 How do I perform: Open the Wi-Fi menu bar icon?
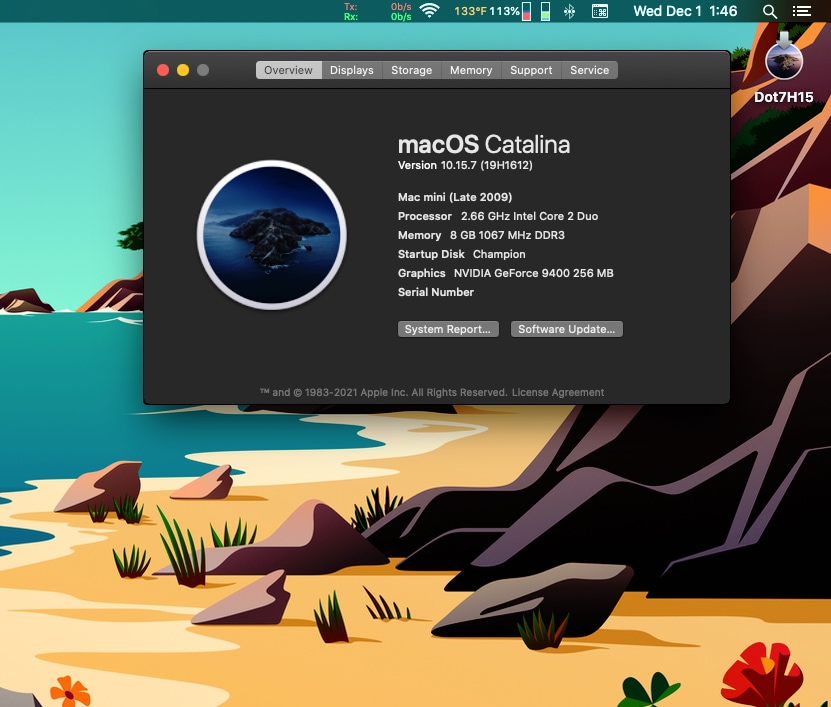coord(429,11)
